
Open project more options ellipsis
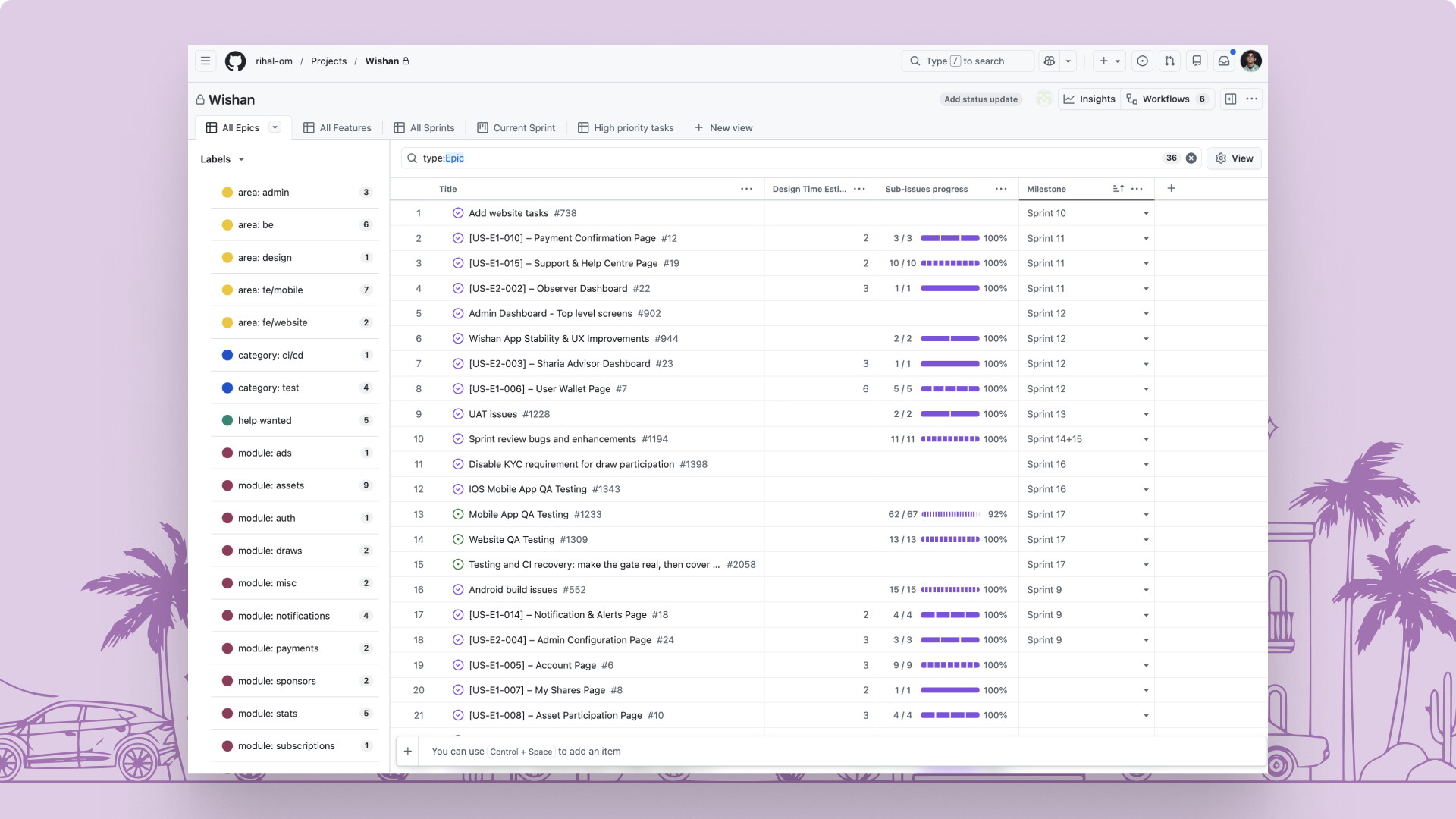[1252, 99]
